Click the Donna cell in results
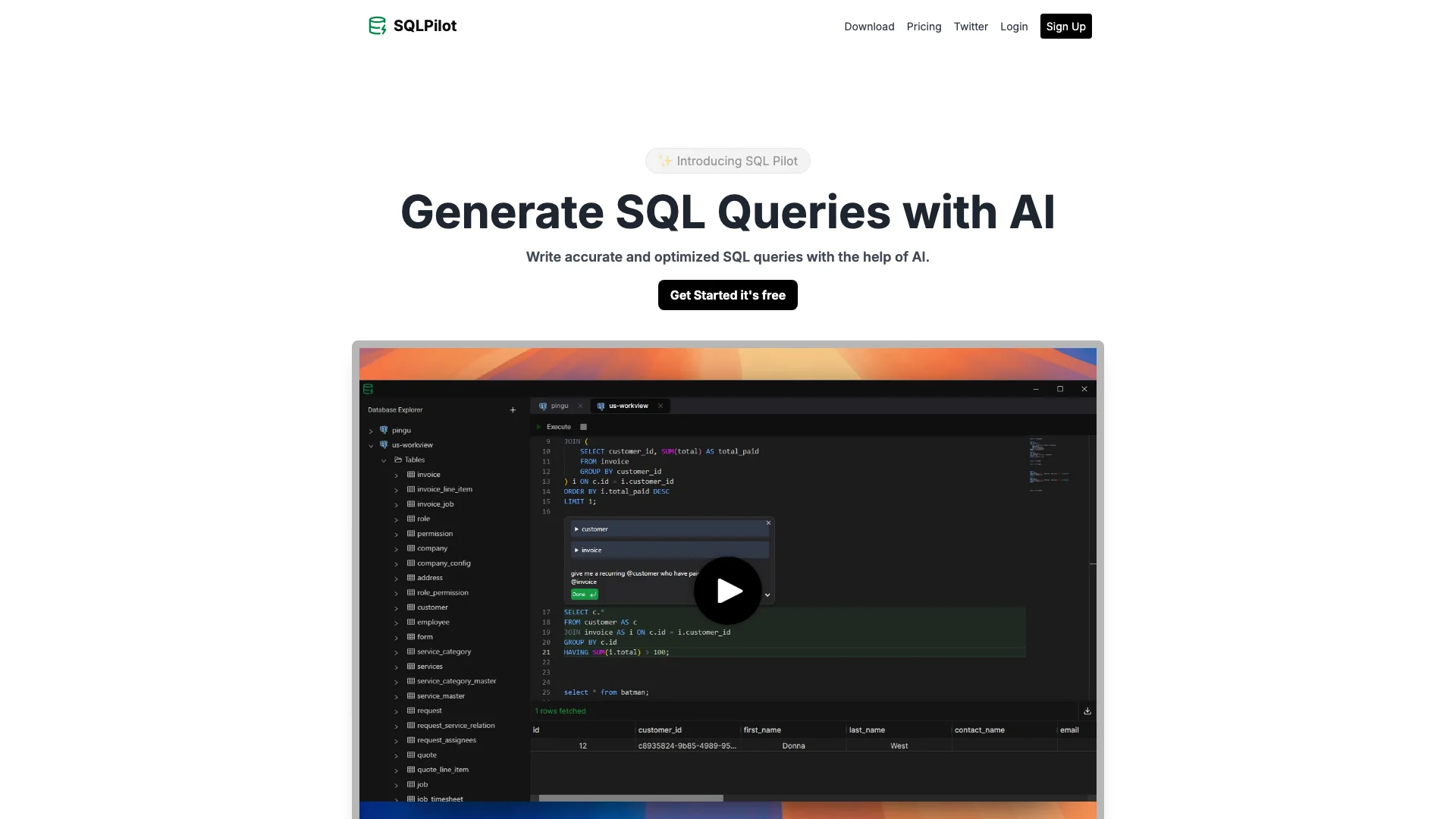This screenshot has height=819, width=1456. pos(793,746)
